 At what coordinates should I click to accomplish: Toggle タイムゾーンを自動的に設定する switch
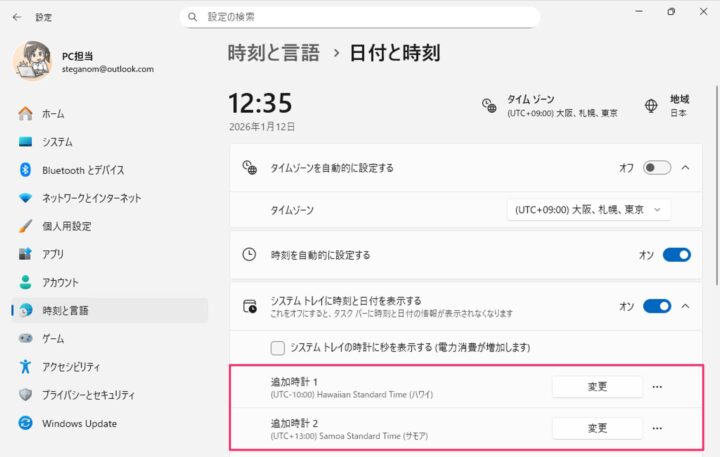pyautogui.click(x=656, y=167)
